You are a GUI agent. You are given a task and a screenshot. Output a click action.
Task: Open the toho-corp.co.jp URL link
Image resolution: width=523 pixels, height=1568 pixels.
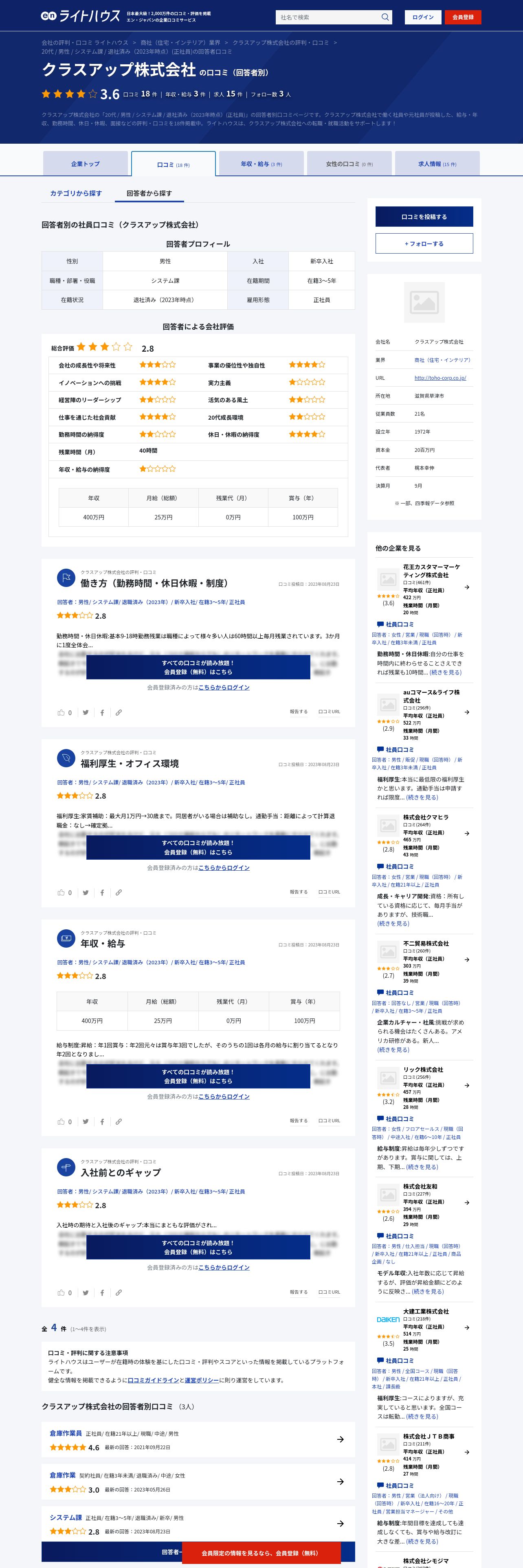click(x=440, y=378)
